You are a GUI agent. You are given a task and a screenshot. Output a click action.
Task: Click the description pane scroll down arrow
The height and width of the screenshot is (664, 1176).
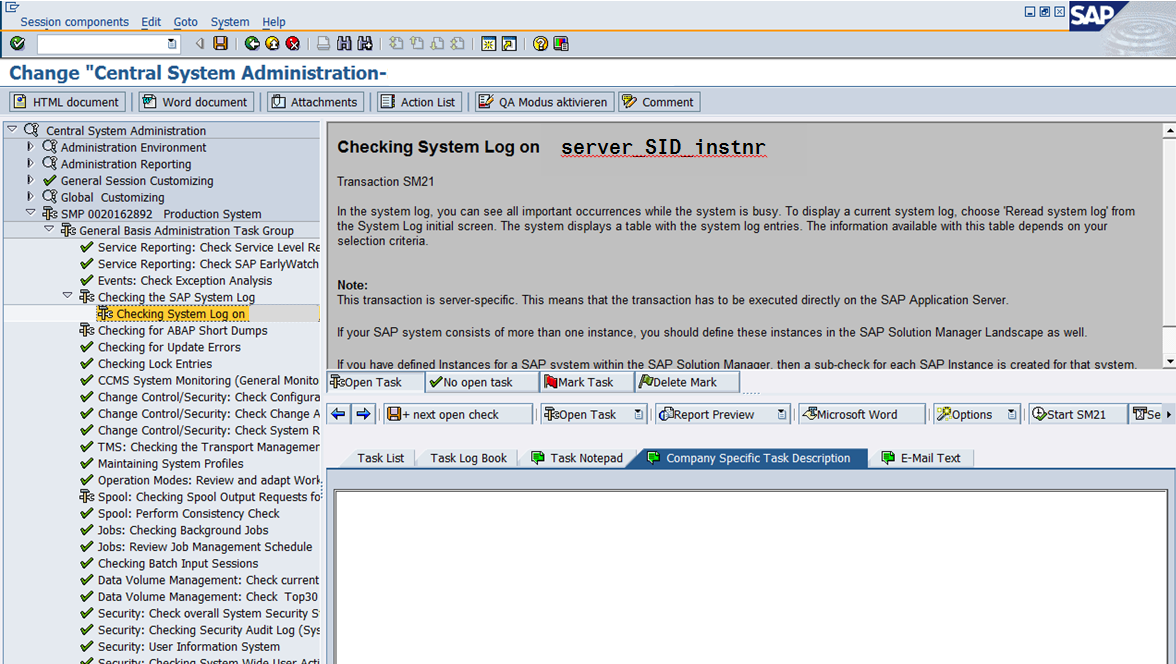pyautogui.click(x=1169, y=362)
